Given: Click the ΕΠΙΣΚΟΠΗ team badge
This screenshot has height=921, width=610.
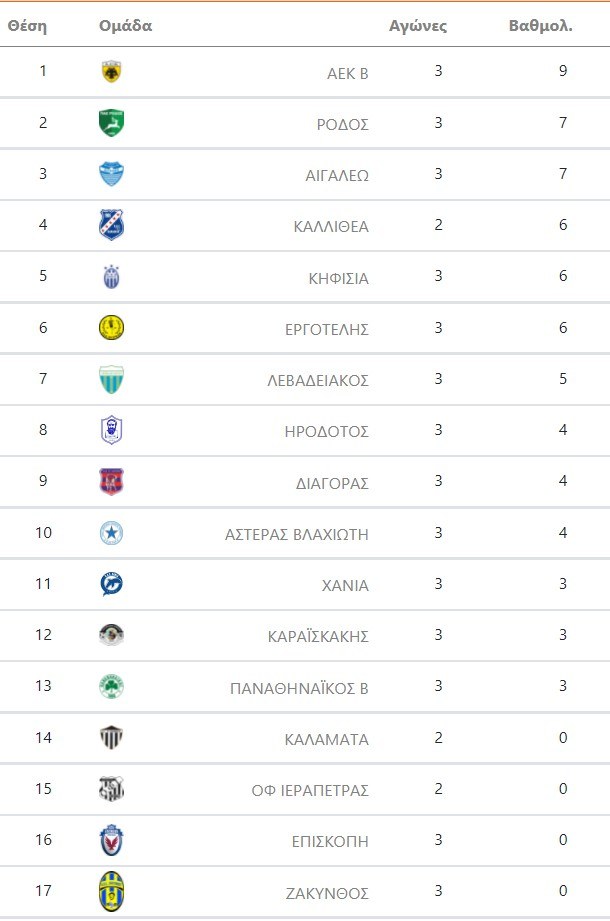Looking at the screenshot, I should tap(111, 841).
